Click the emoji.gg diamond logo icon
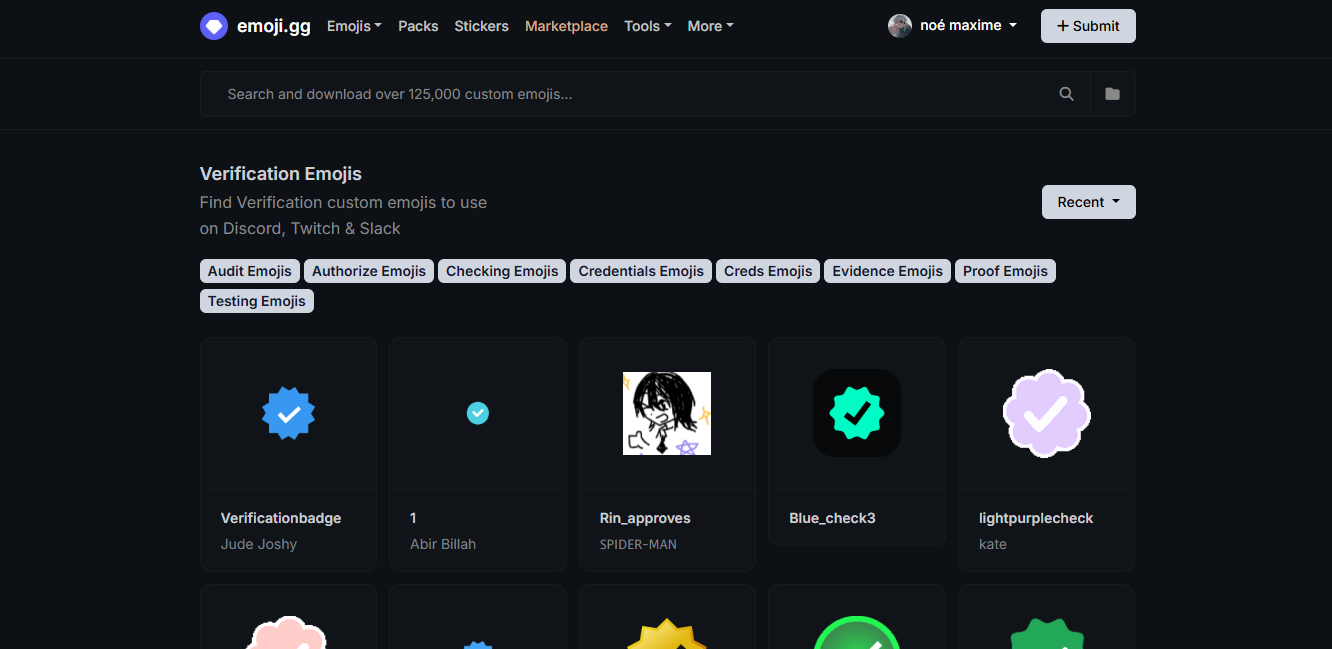The height and width of the screenshot is (649, 1332). tap(214, 26)
